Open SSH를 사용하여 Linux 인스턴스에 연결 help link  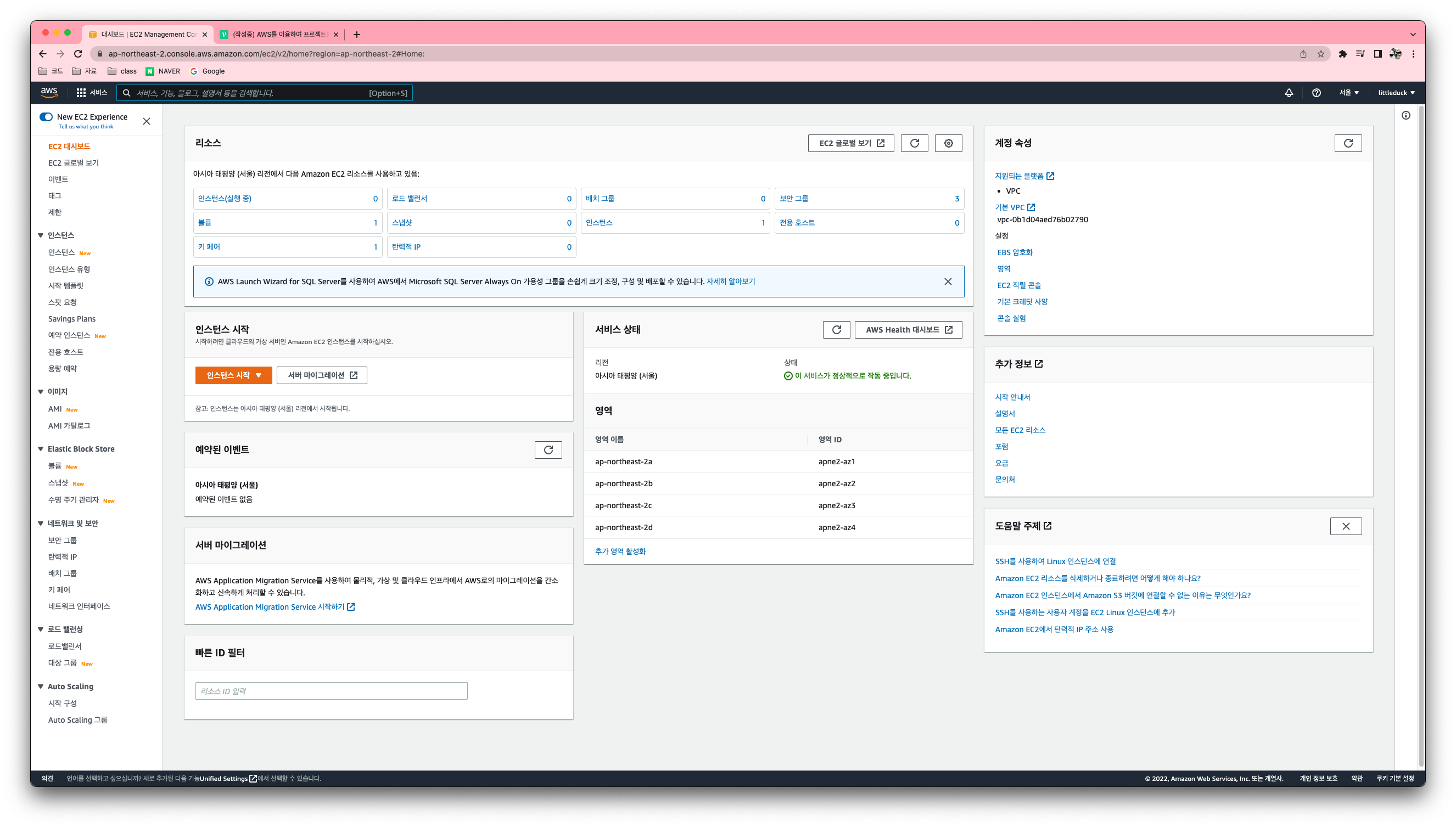(x=1055, y=561)
